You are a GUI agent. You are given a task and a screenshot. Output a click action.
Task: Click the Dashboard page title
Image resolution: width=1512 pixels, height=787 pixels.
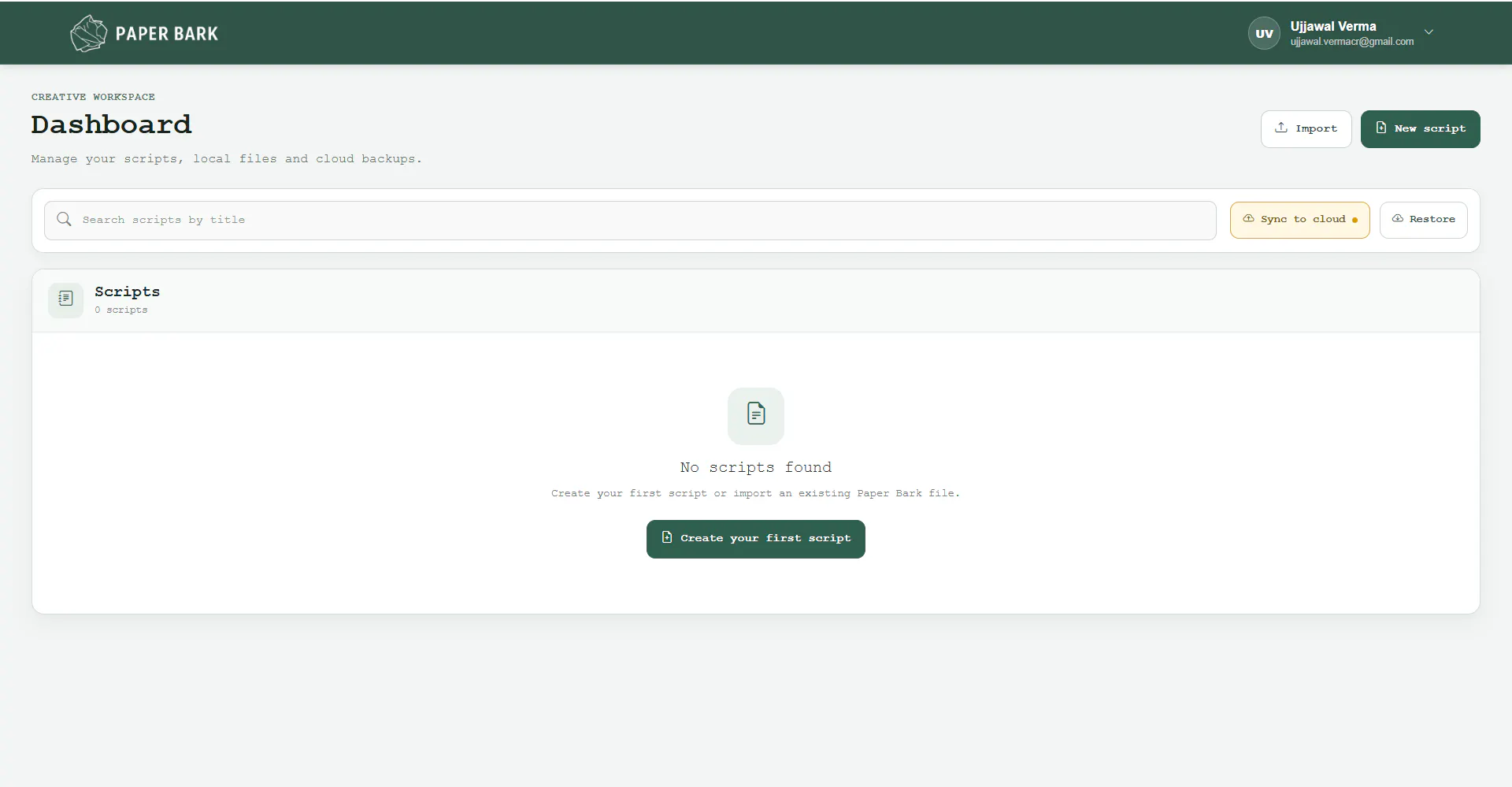[x=111, y=124]
